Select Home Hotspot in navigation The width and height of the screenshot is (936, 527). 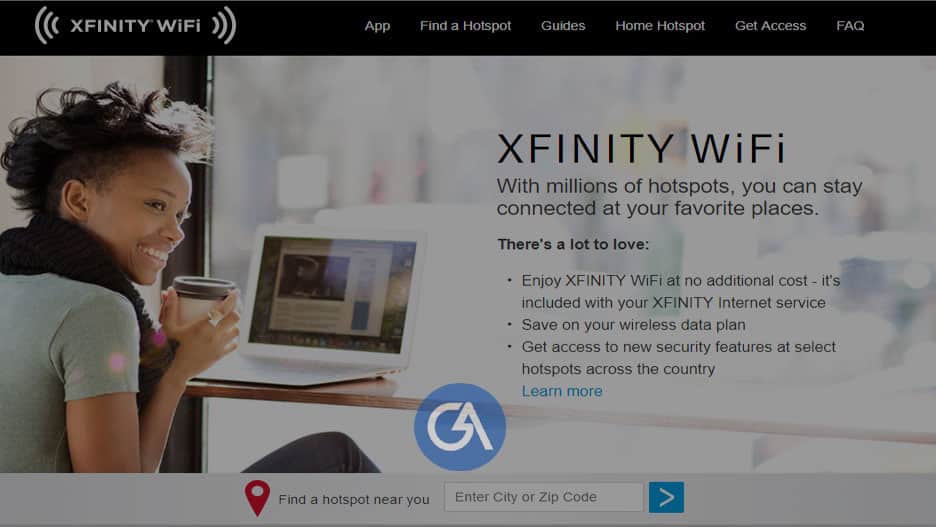click(660, 26)
